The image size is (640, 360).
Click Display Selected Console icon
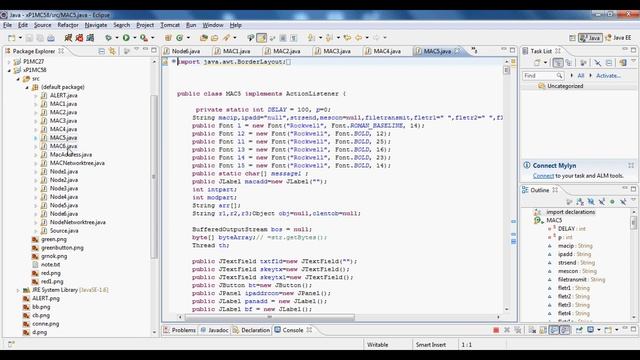[x=590, y=330]
